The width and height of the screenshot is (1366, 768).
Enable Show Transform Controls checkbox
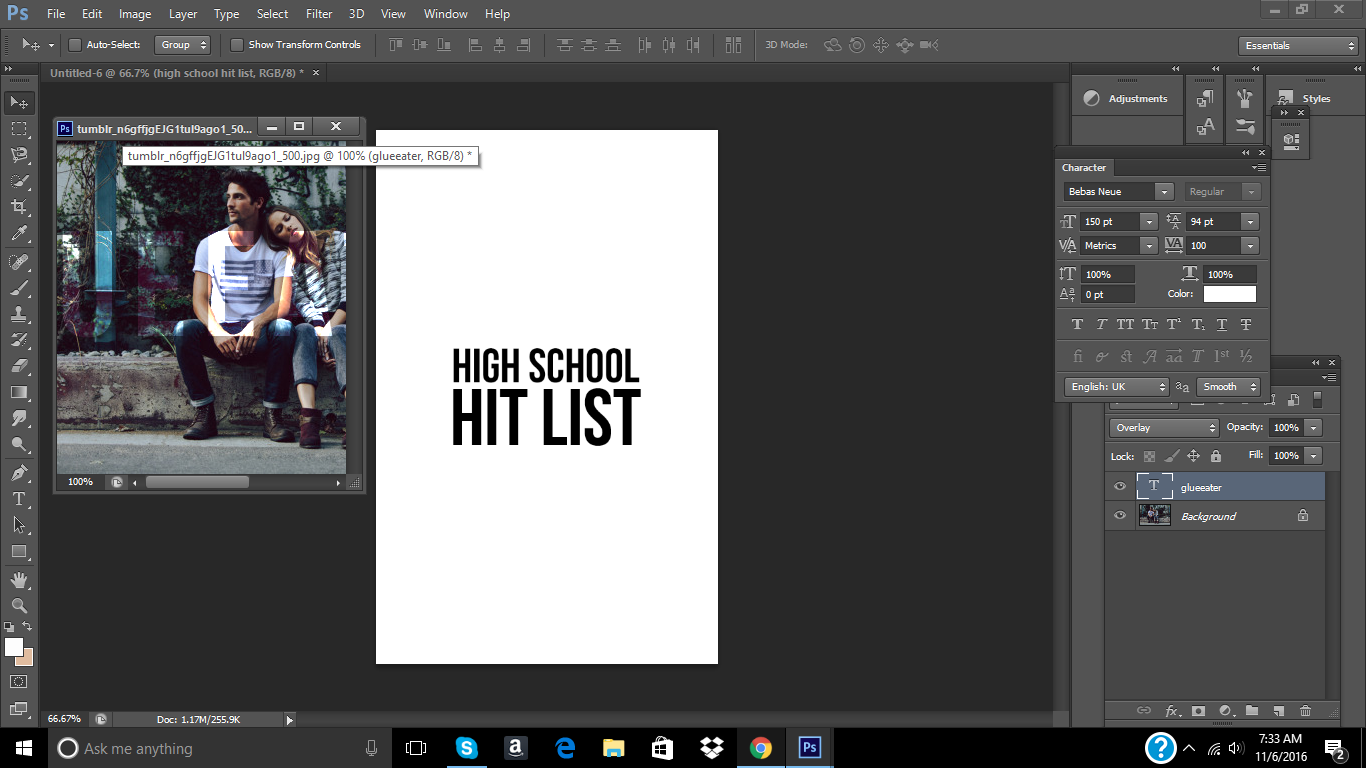tap(237, 45)
